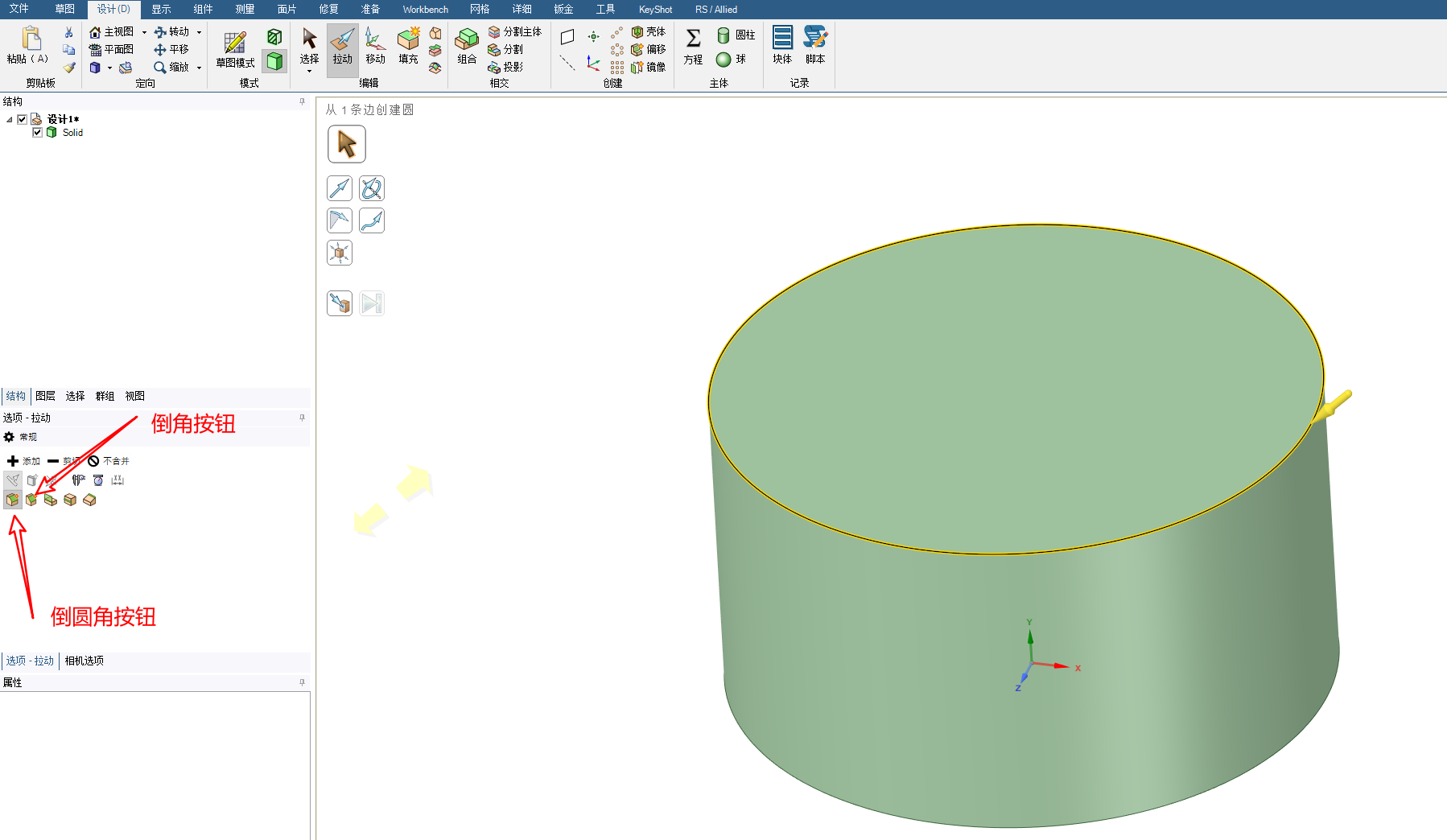Toggle the 设计1 root checkbox
The height and width of the screenshot is (840, 1447).
pos(23,119)
